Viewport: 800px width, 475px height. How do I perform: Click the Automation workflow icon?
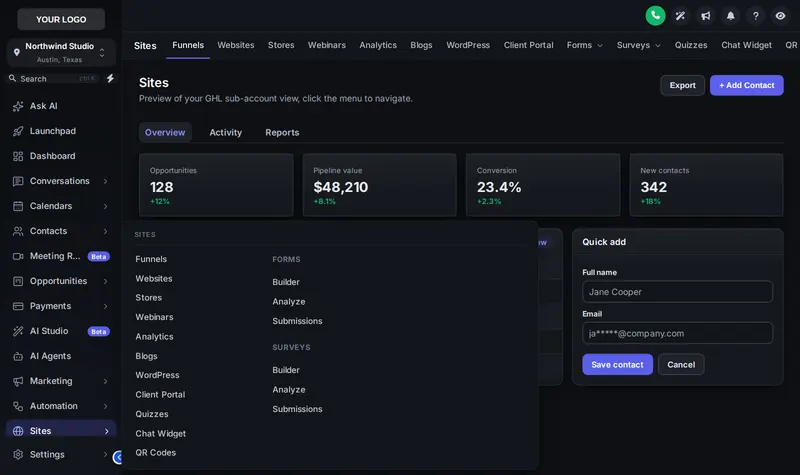click(x=18, y=406)
